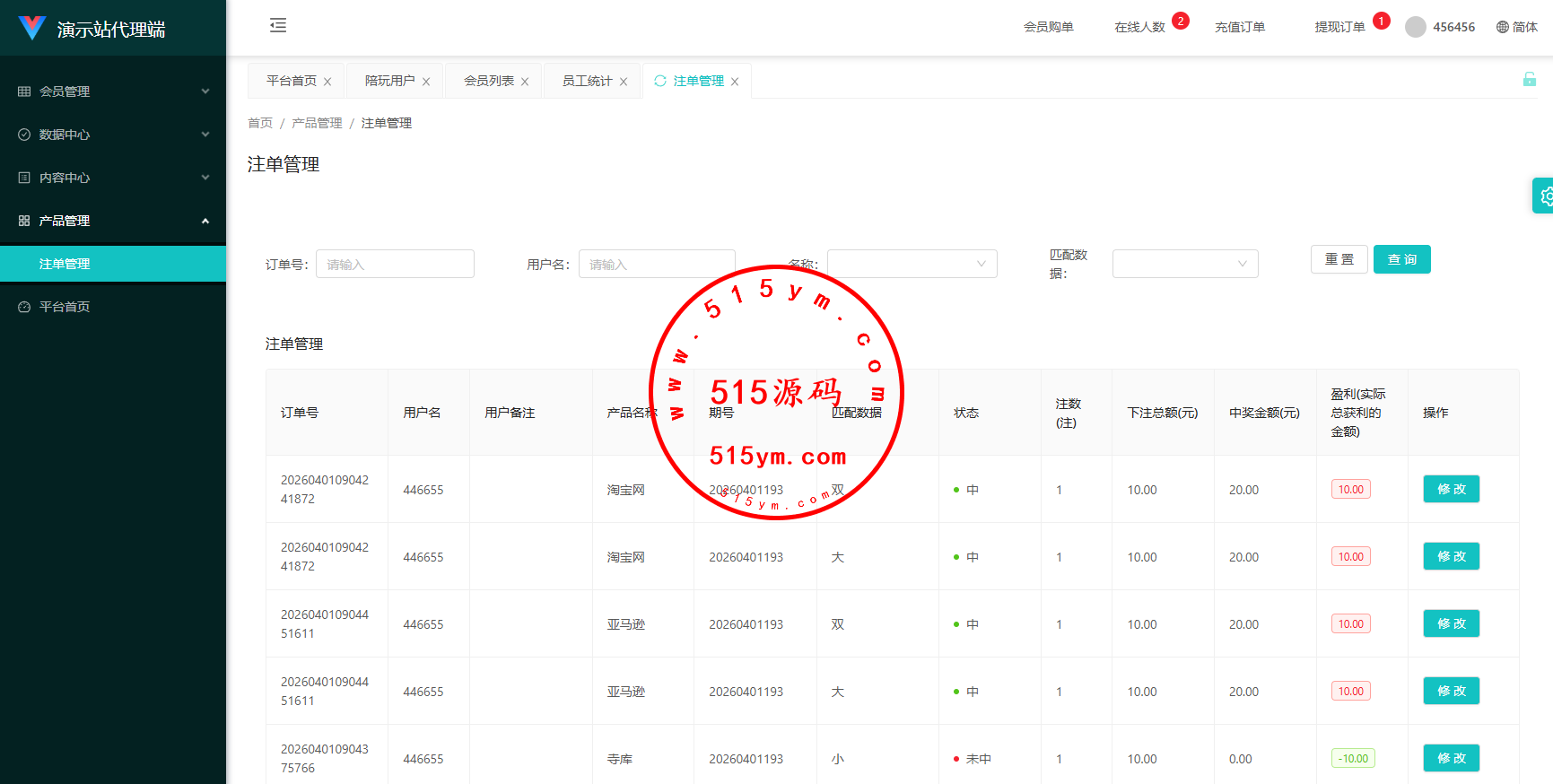Screen dimensions: 1553x784
Task: Click the sidebar collapse hamburger icon
Action: 278,25
